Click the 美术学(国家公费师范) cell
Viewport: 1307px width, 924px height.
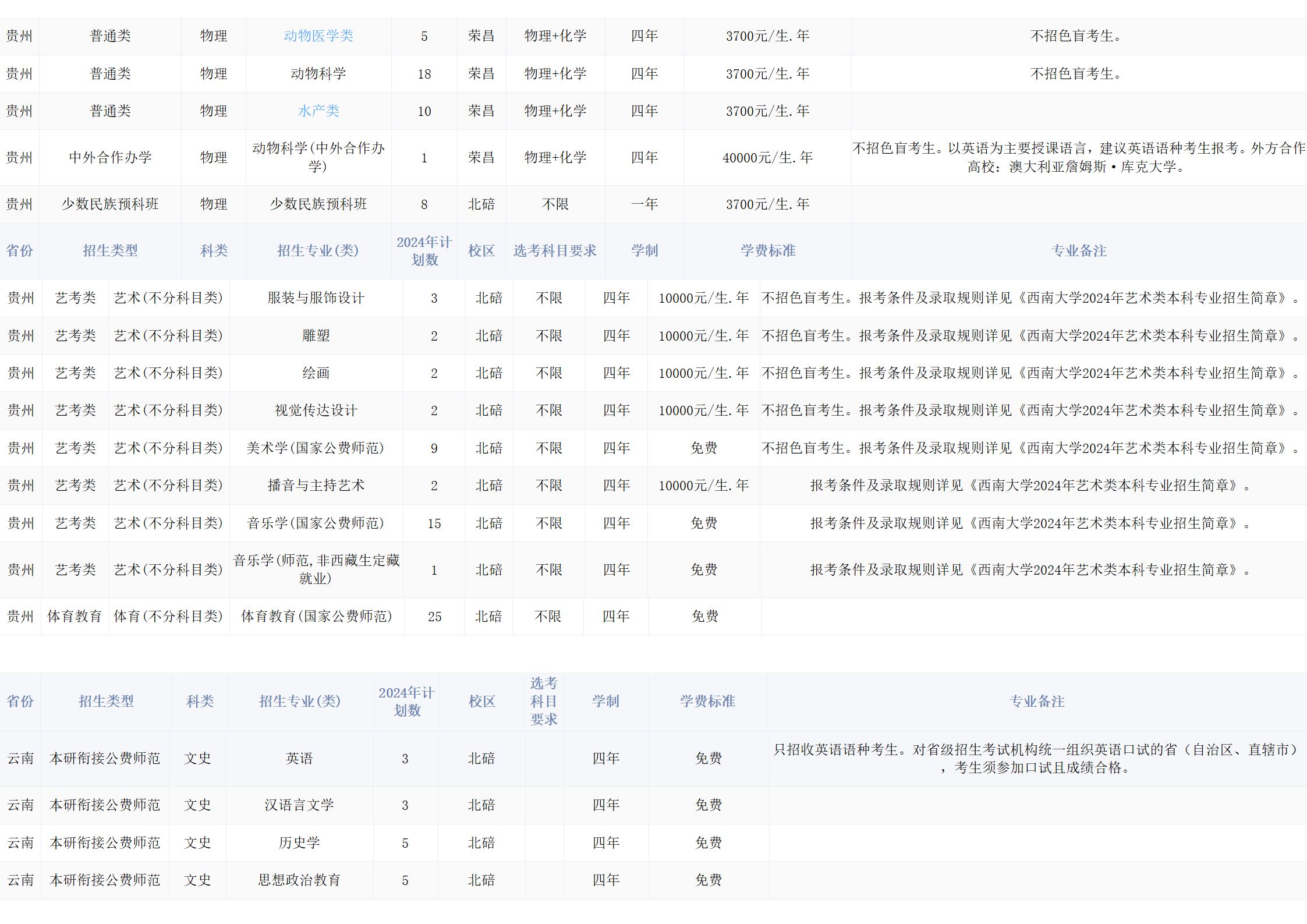point(316,448)
